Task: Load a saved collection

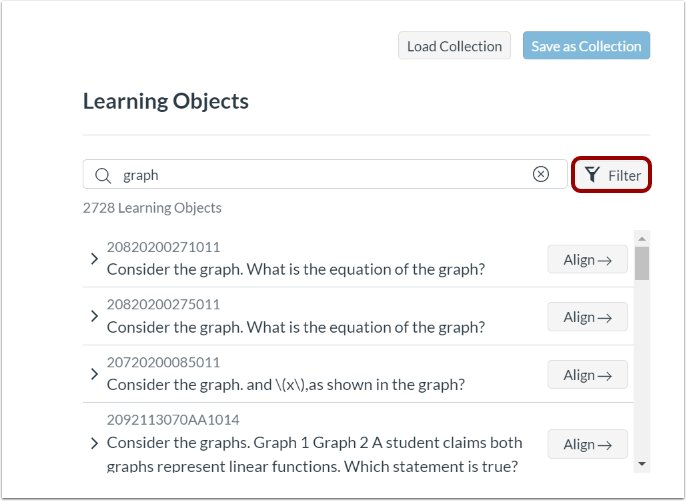Action: [454, 46]
